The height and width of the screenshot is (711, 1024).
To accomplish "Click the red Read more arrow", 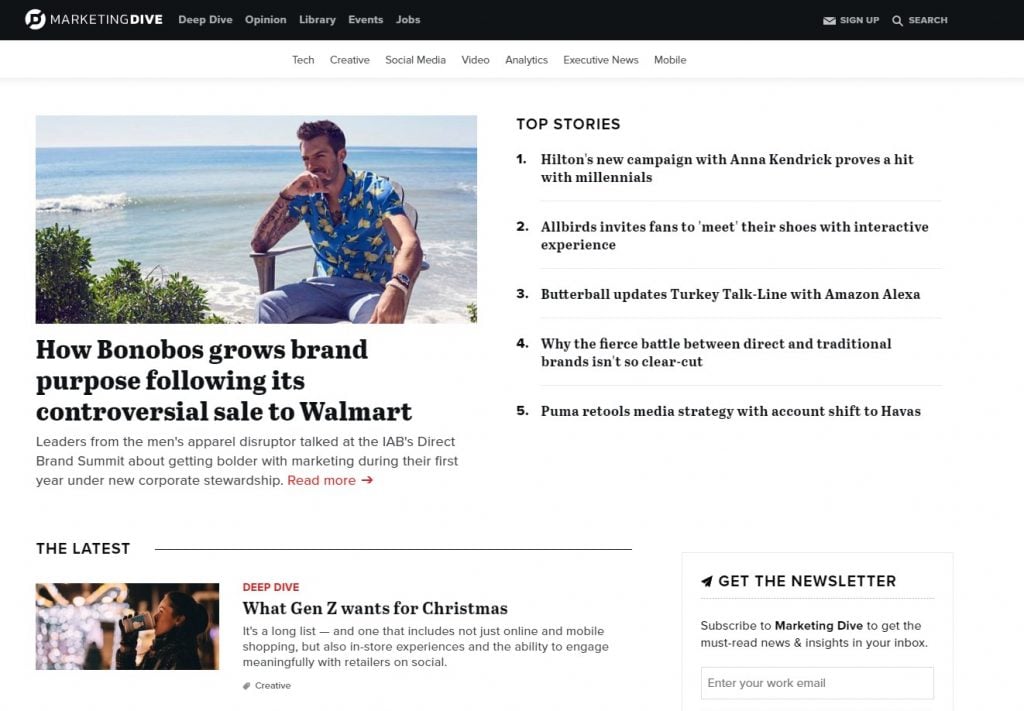I will pyautogui.click(x=367, y=480).
